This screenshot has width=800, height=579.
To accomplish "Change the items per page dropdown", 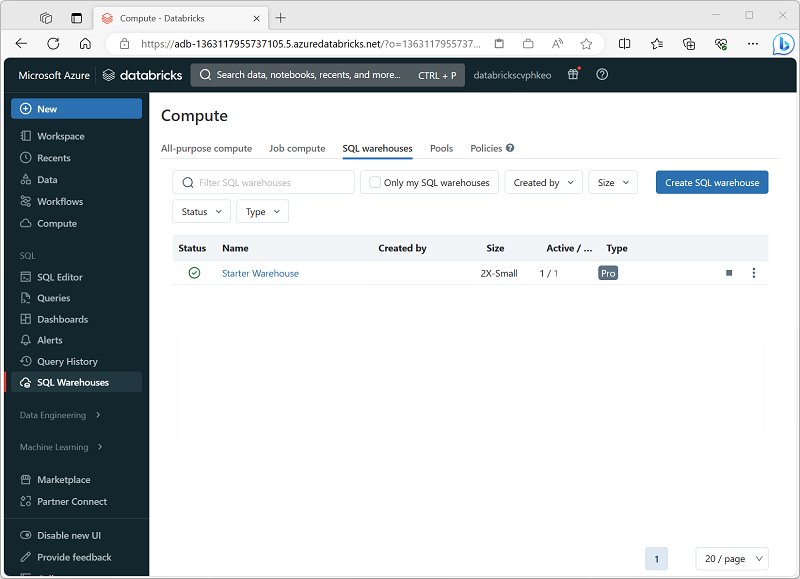I will (731, 558).
